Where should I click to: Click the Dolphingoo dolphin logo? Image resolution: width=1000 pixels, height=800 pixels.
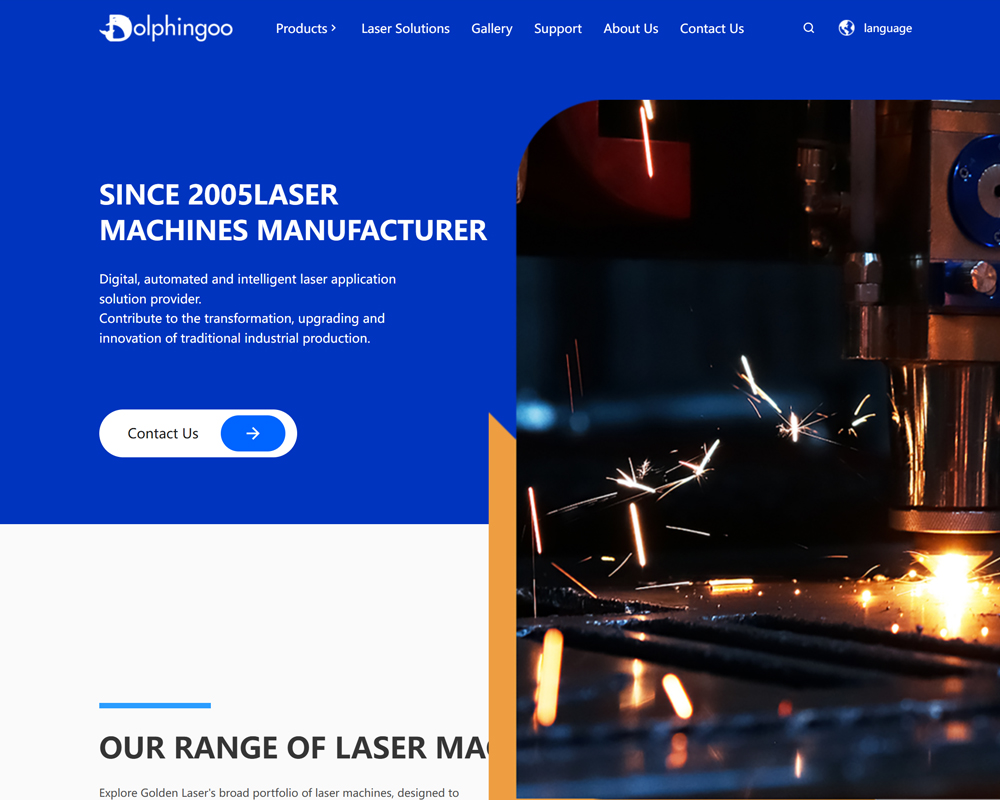166,28
